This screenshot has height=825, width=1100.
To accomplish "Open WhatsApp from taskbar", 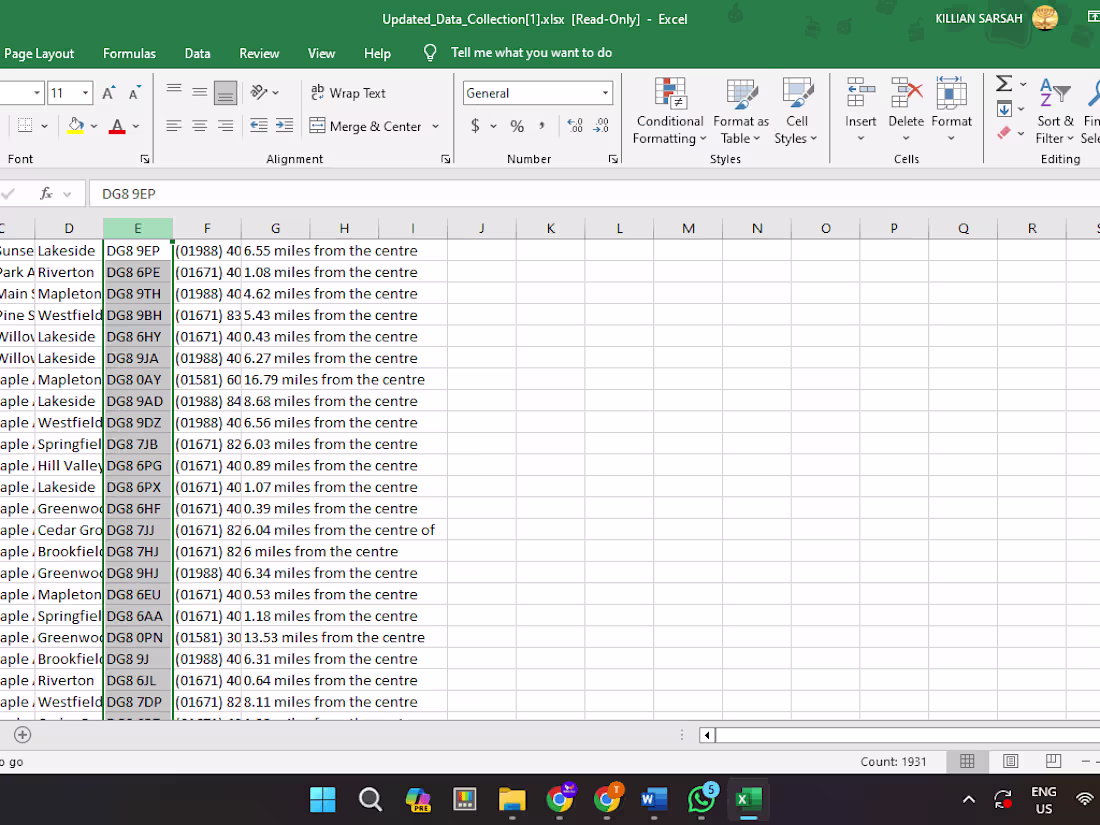I will (702, 799).
